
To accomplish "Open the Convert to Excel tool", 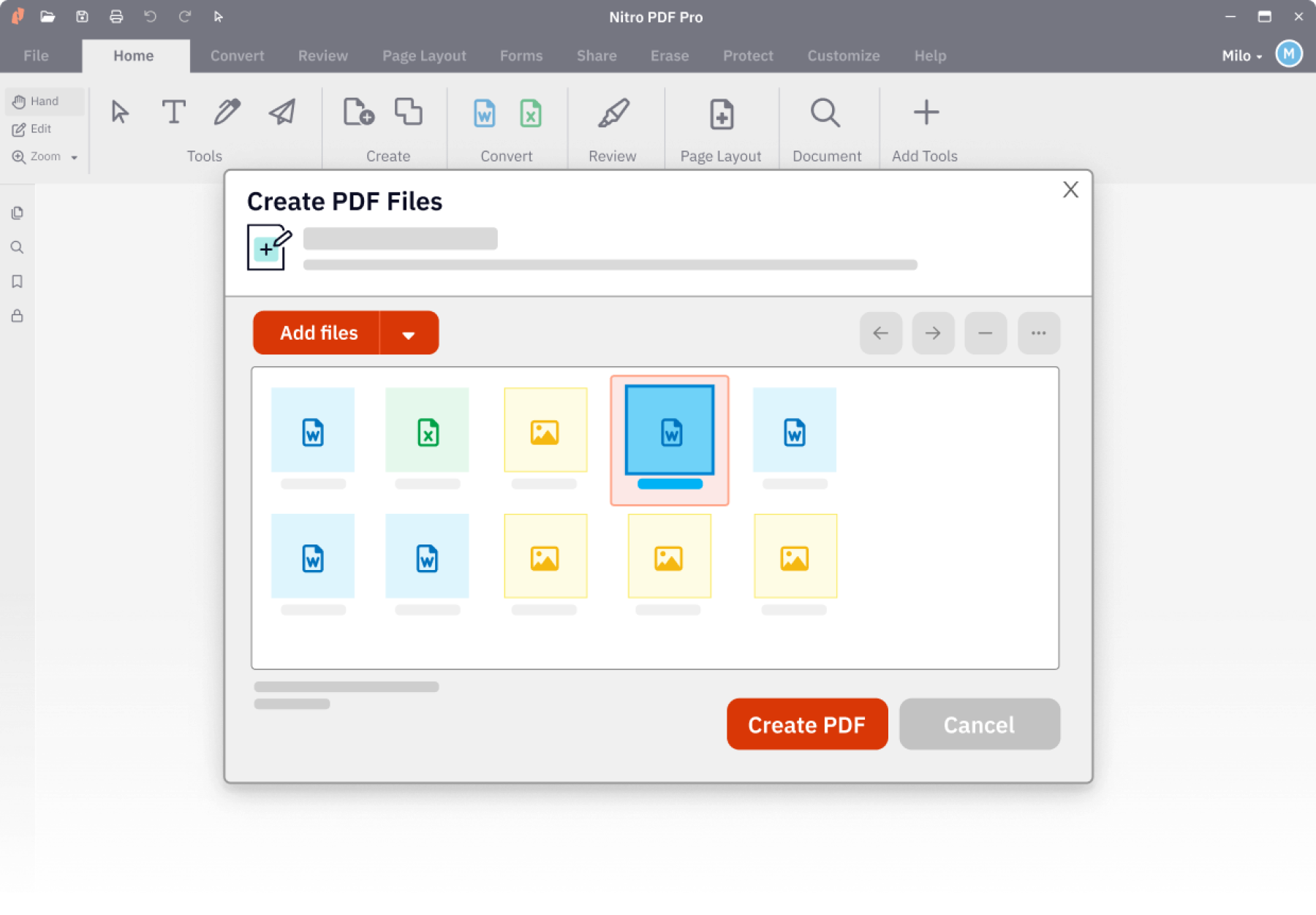I will [530, 113].
